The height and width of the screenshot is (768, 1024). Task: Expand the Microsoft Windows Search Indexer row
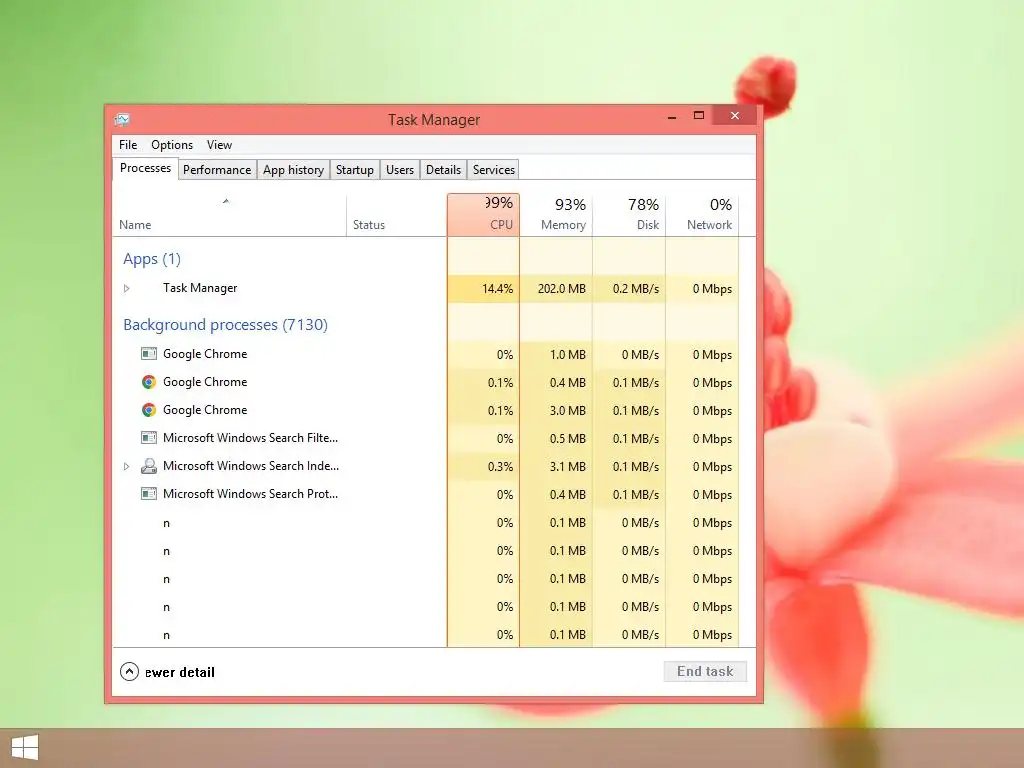pos(127,466)
